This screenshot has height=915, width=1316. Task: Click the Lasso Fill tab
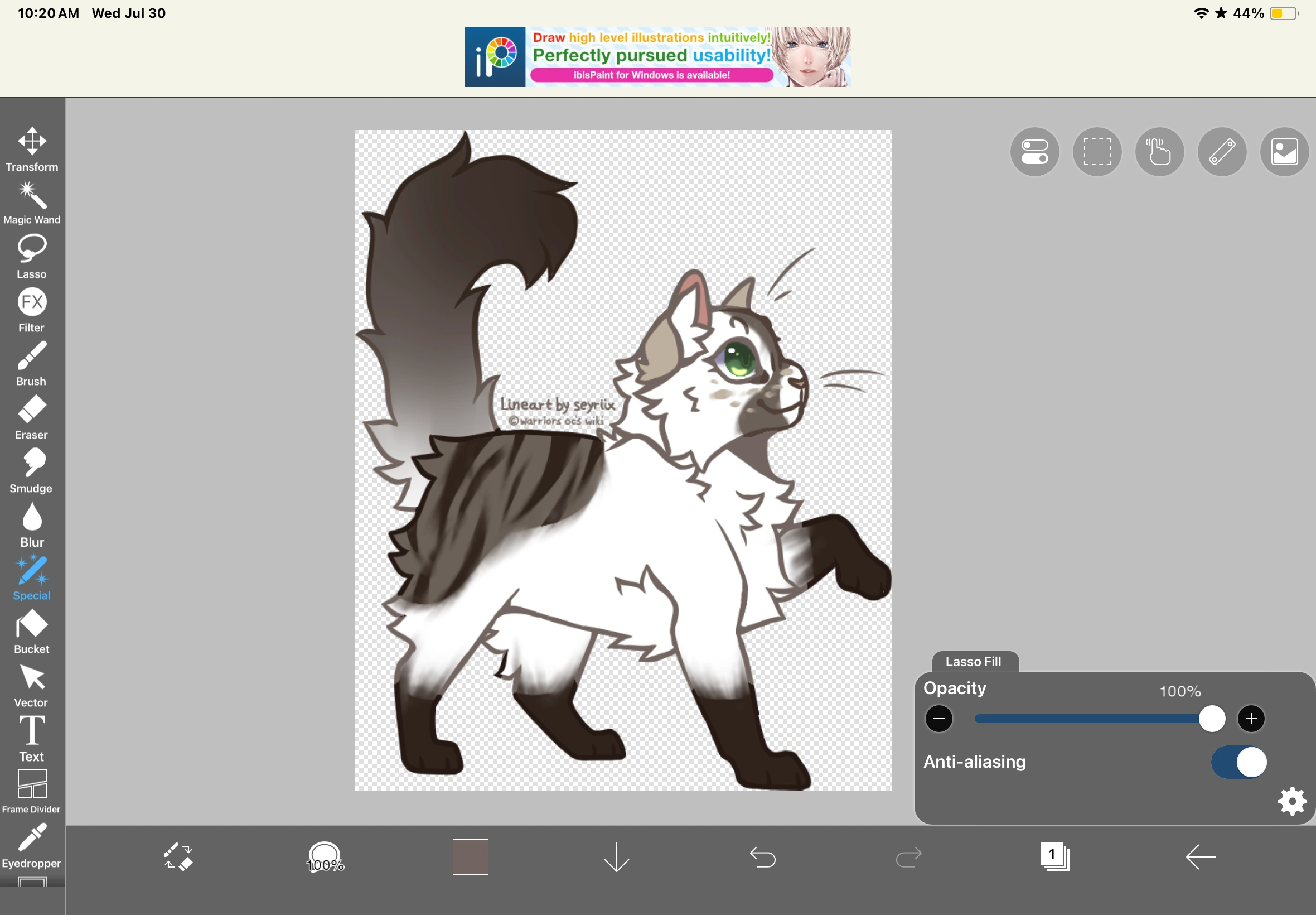(974, 662)
